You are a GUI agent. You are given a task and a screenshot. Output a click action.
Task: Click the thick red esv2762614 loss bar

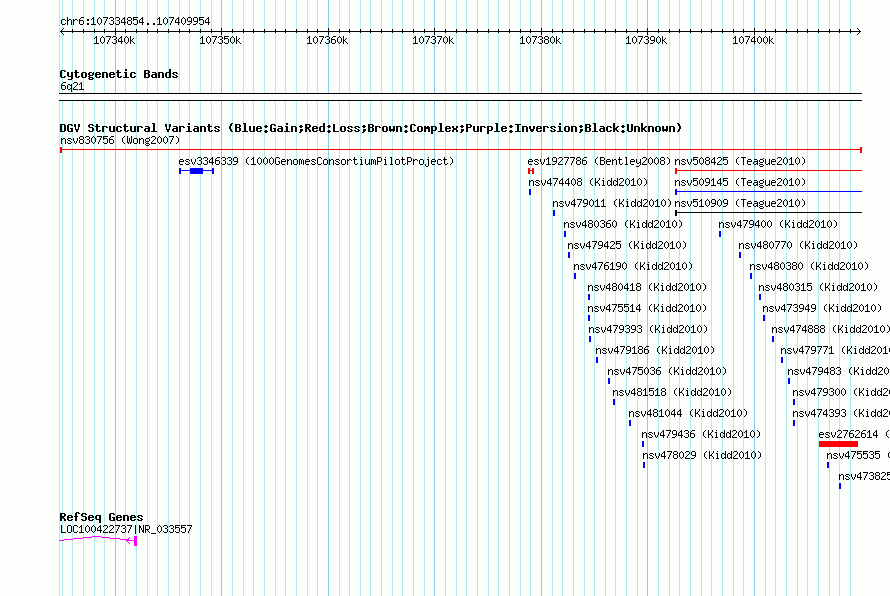(838, 444)
